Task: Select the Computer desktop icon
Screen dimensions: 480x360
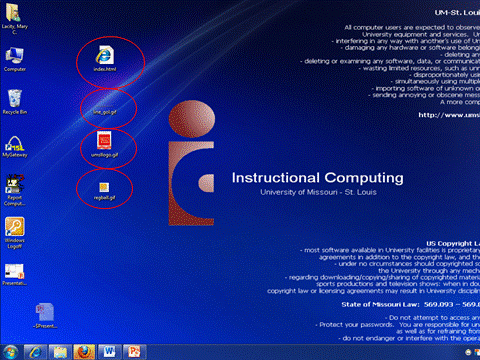Action: point(14,55)
